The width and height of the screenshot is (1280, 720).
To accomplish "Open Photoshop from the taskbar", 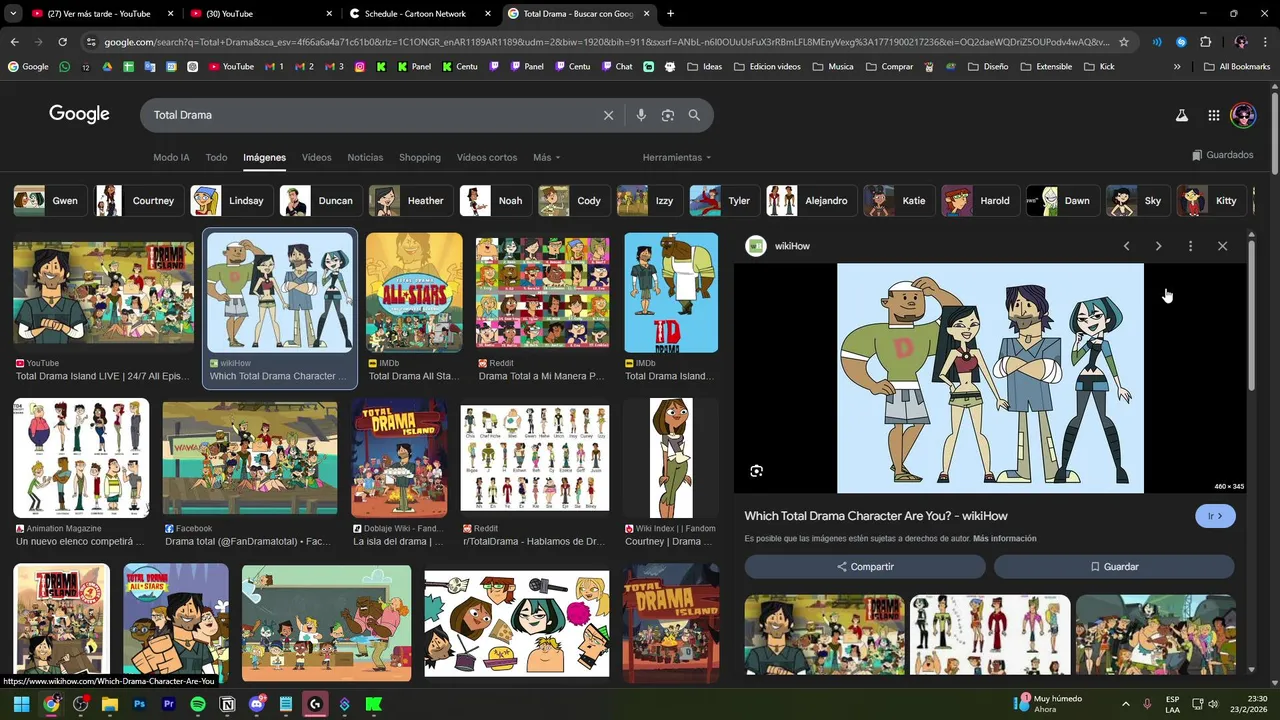I will 139,704.
